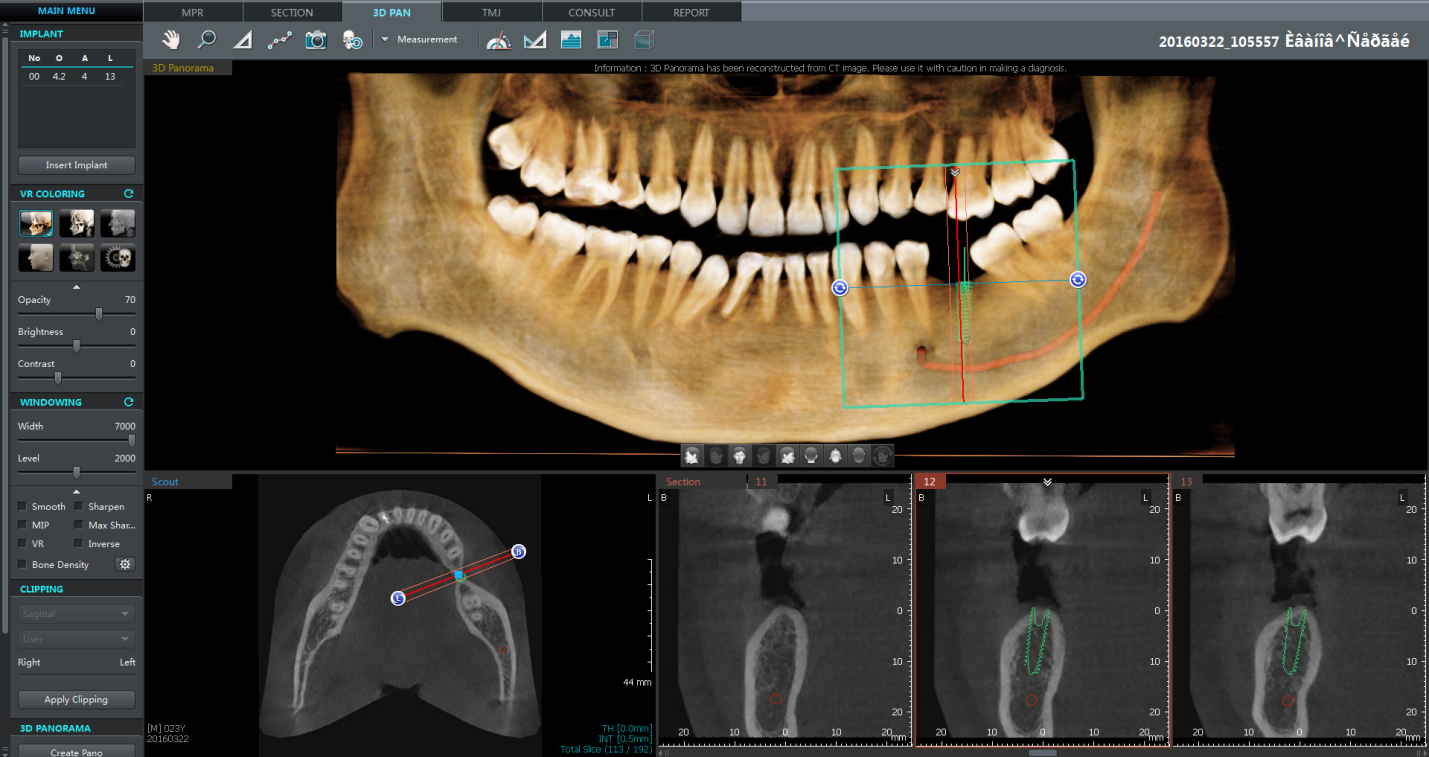
Task: Enable the Smooth checkbox
Action: pyautogui.click(x=22, y=507)
